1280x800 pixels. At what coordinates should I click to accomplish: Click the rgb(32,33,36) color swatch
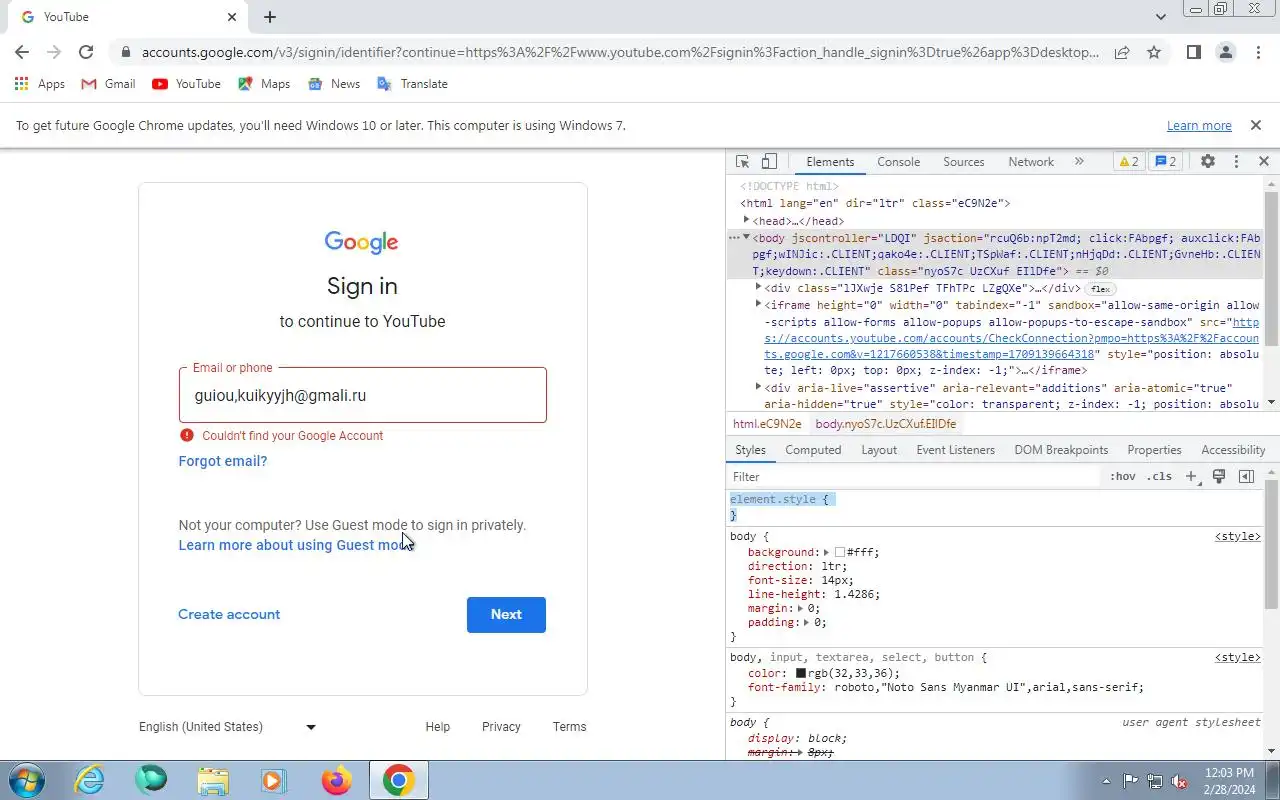point(801,673)
